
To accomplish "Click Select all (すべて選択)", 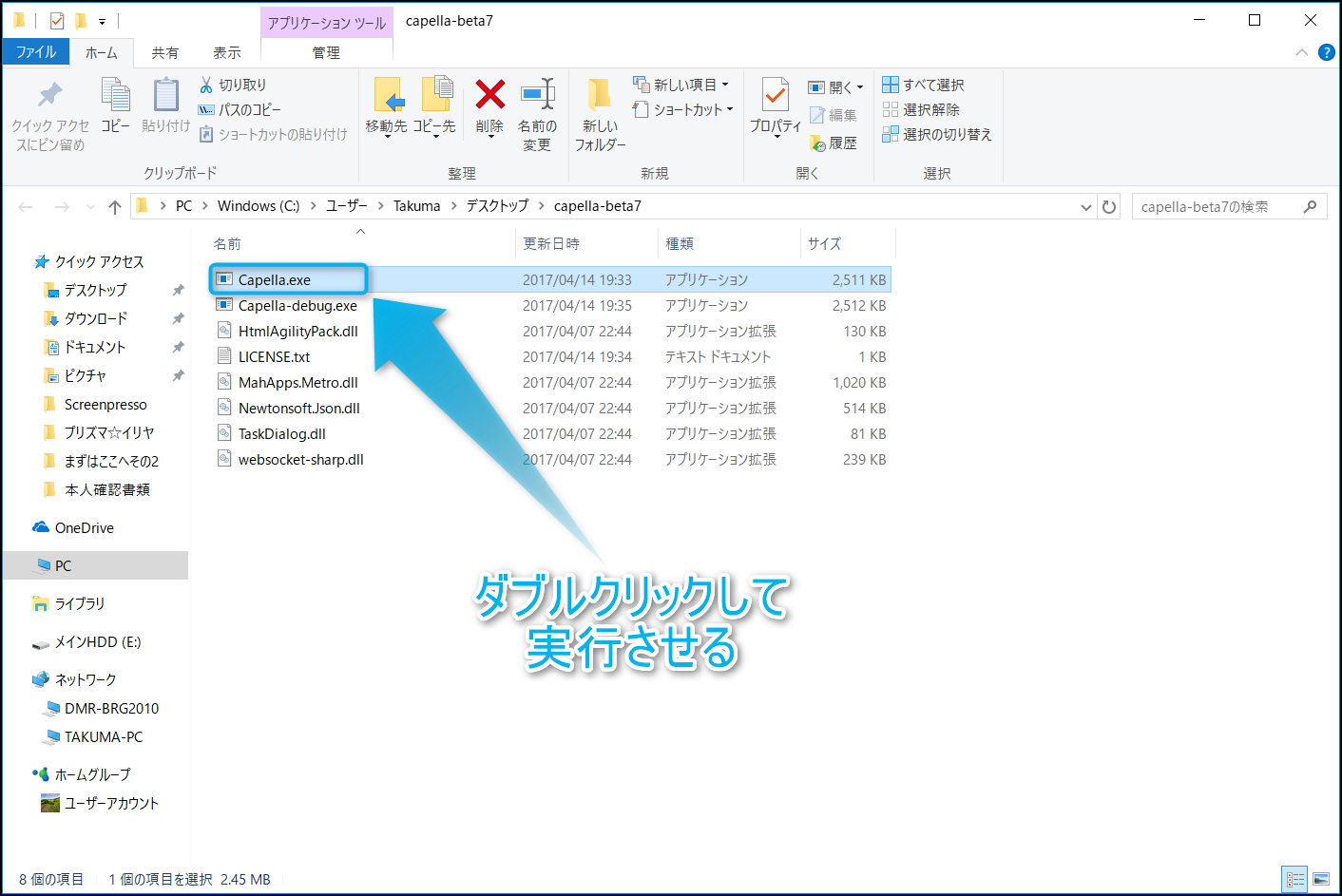I will tap(924, 85).
